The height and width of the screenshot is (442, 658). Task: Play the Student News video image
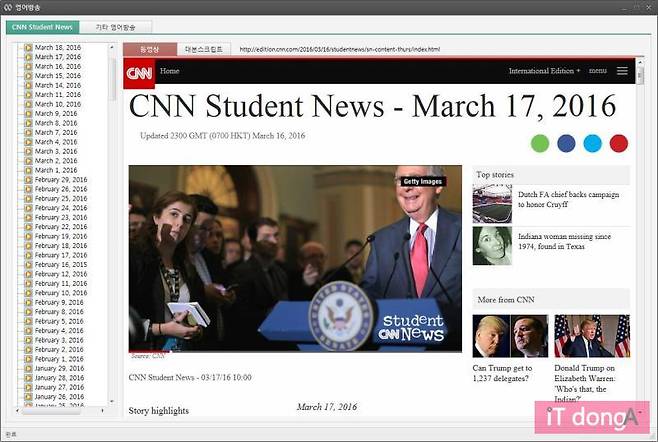[295, 258]
